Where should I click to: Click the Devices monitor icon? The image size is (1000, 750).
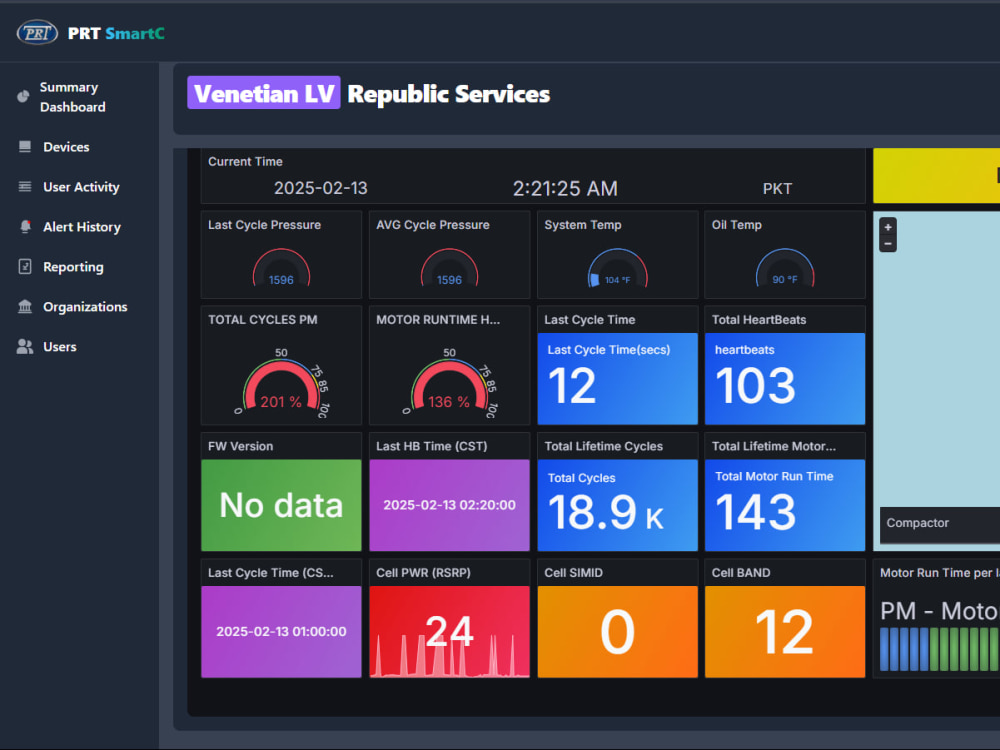(x=25, y=147)
